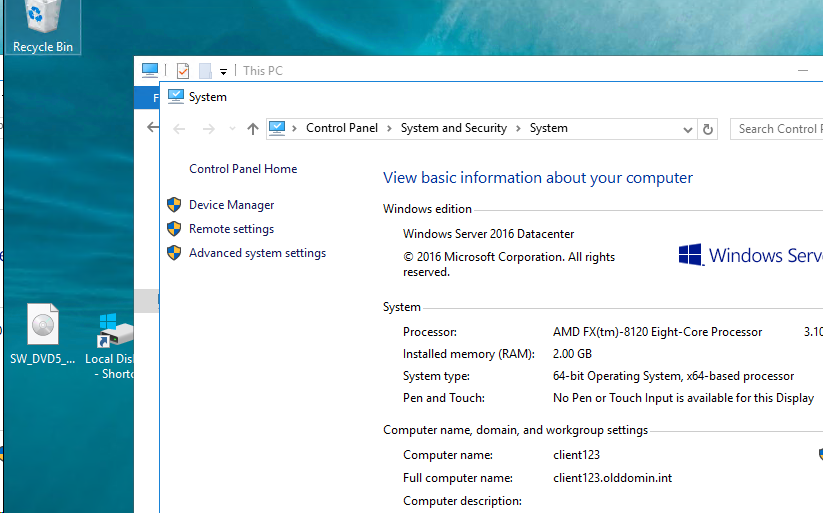Click the Properties checkmark icon in quick access toolbar
The width and height of the screenshot is (823, 513).
pyautogui.click(x=182, y=70)
